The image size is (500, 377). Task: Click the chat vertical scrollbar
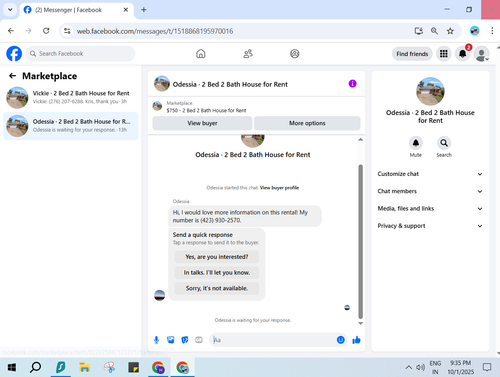pos(360,241)
